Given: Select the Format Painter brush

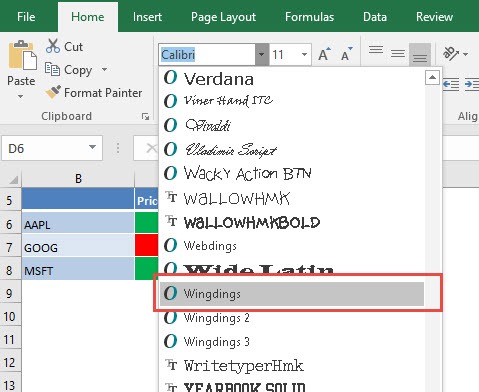Looking at the screenshot, I should click(x=53, y=92).
